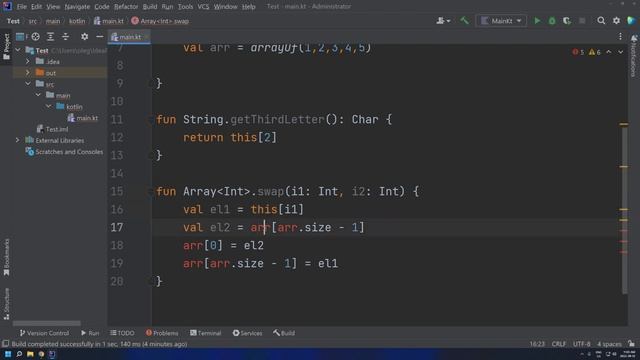Viewport: 640px width, 360px height.
Task: Open the Terminal tool window
Action: click(205, 333)
